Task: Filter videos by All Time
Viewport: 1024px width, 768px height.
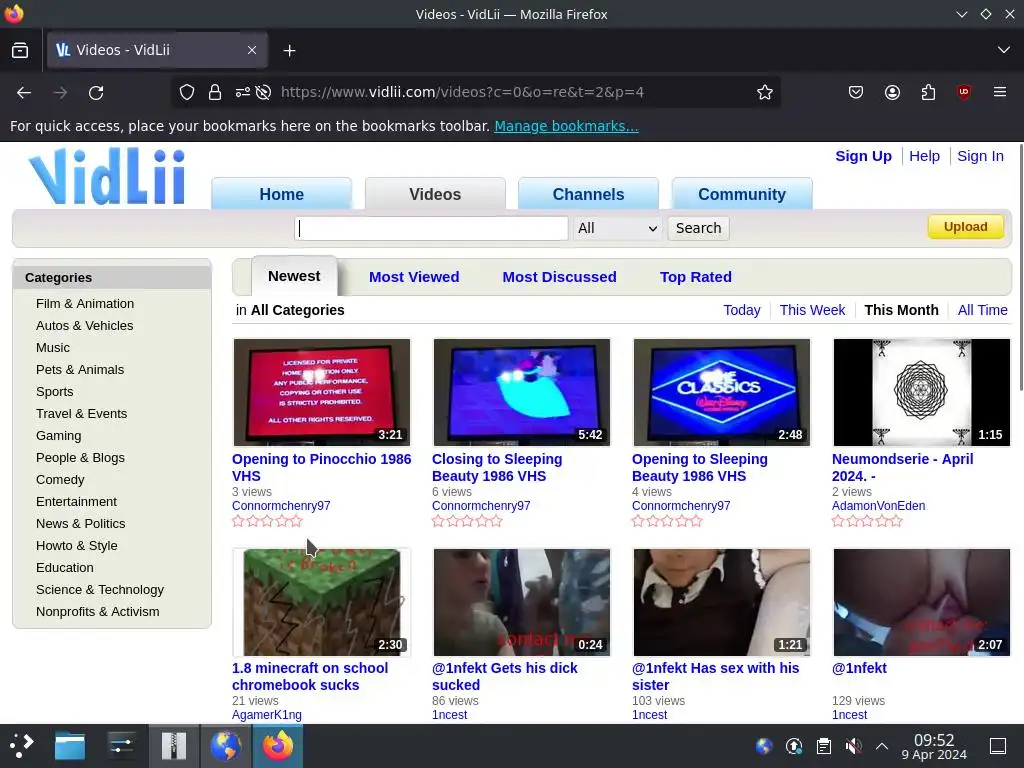Action: (982, 310)
